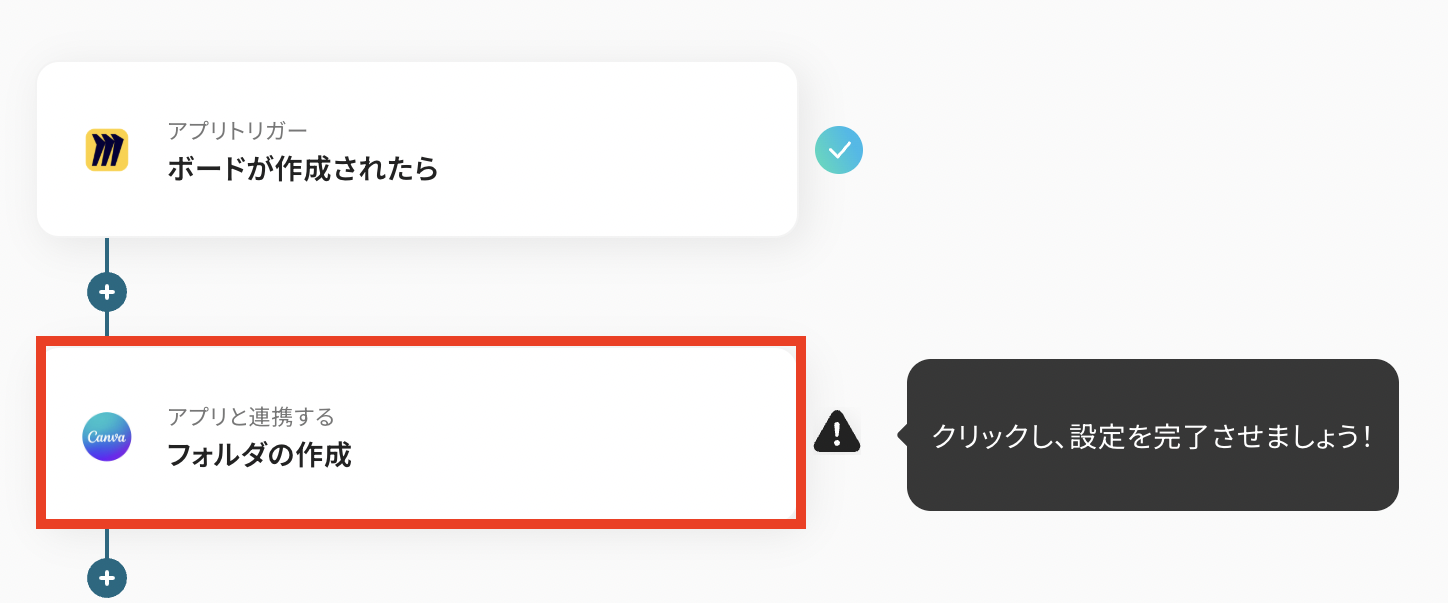1448x603 pixels.
Task: Click the アプリと連携する label
Action: 250,416
